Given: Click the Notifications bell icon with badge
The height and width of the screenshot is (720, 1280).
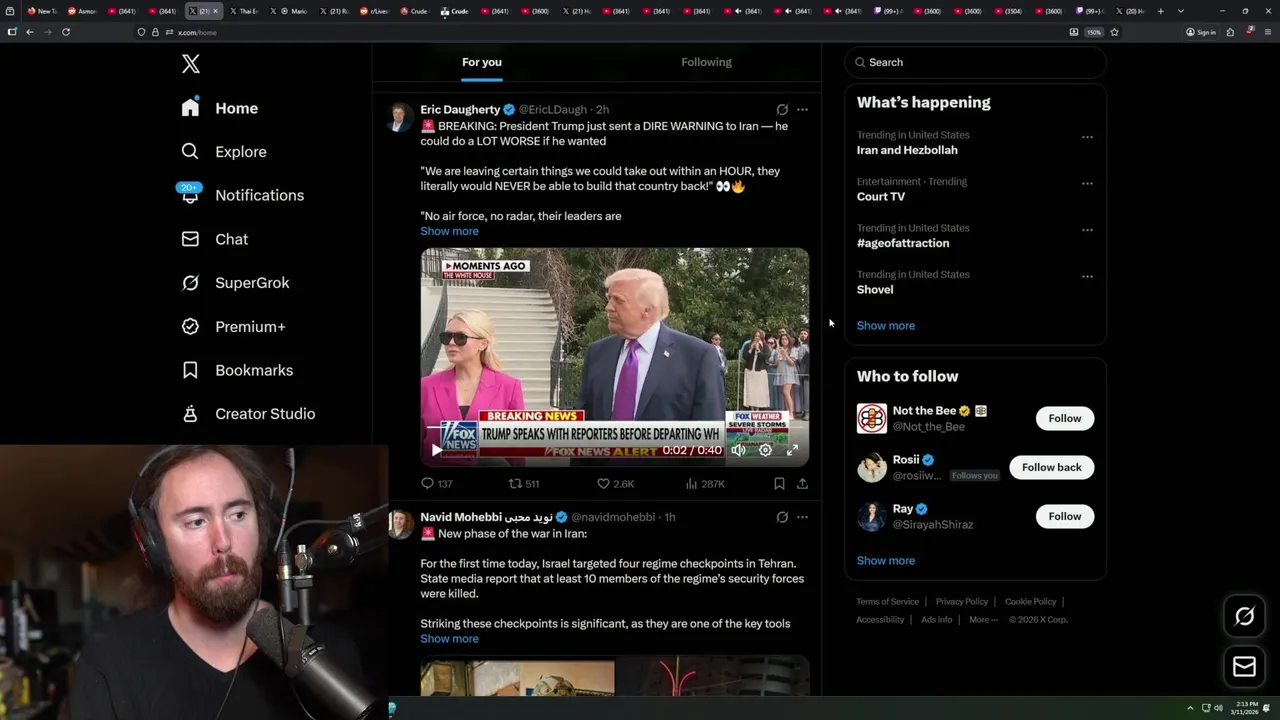Looking at the screenshot, I should pyautogui.click(x=190, y=194).
